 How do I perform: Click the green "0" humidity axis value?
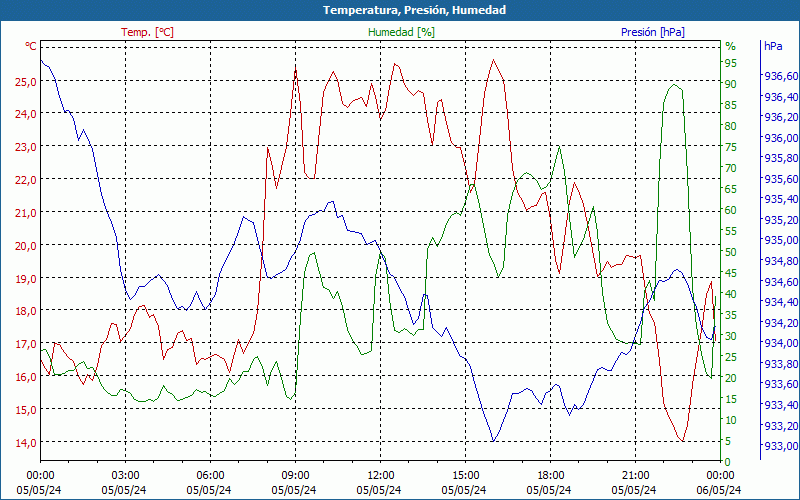pyautogui.click(x=728, y=462)
